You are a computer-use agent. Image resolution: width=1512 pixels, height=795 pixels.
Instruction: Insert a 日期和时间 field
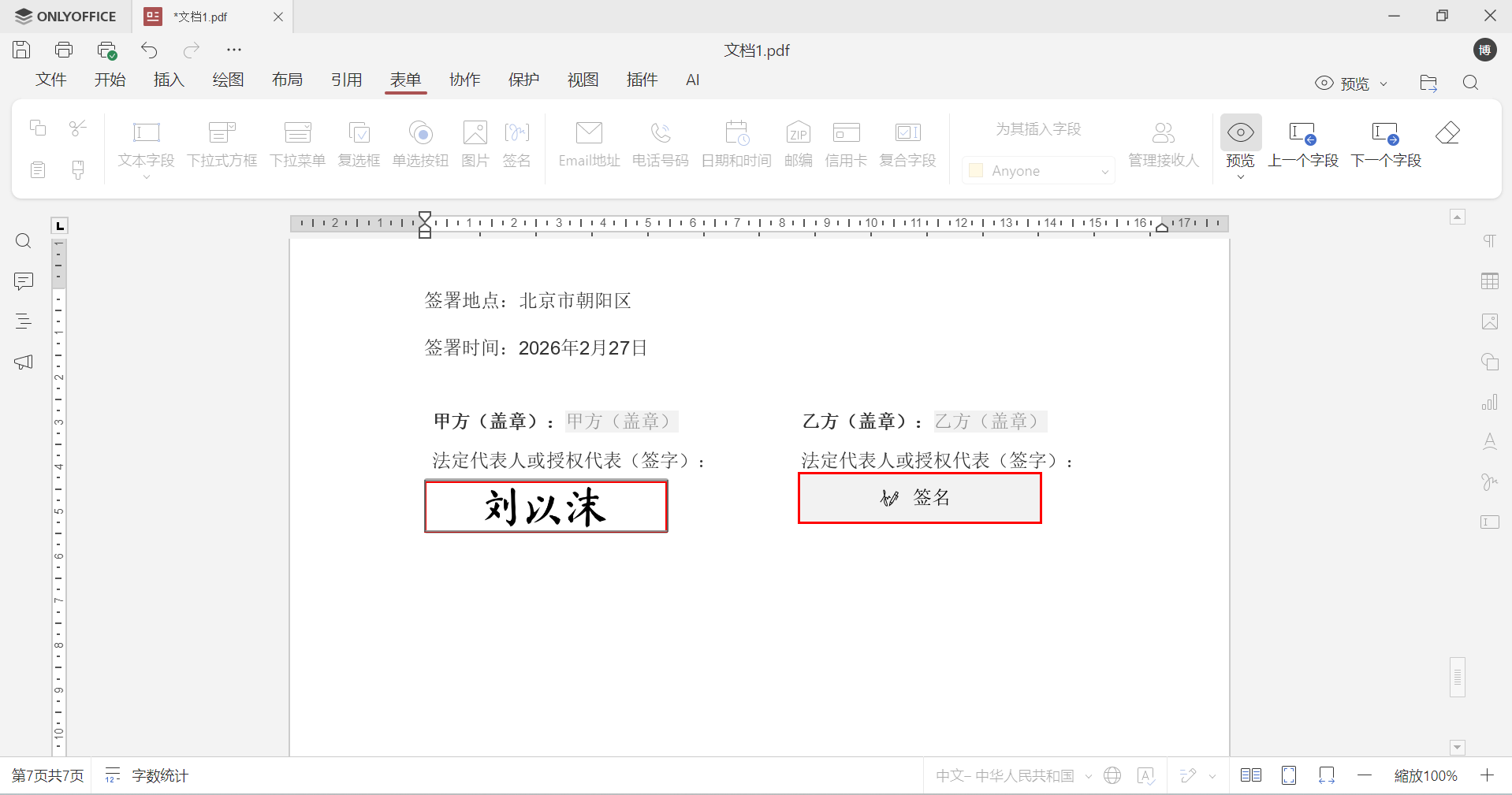point(736,146)
